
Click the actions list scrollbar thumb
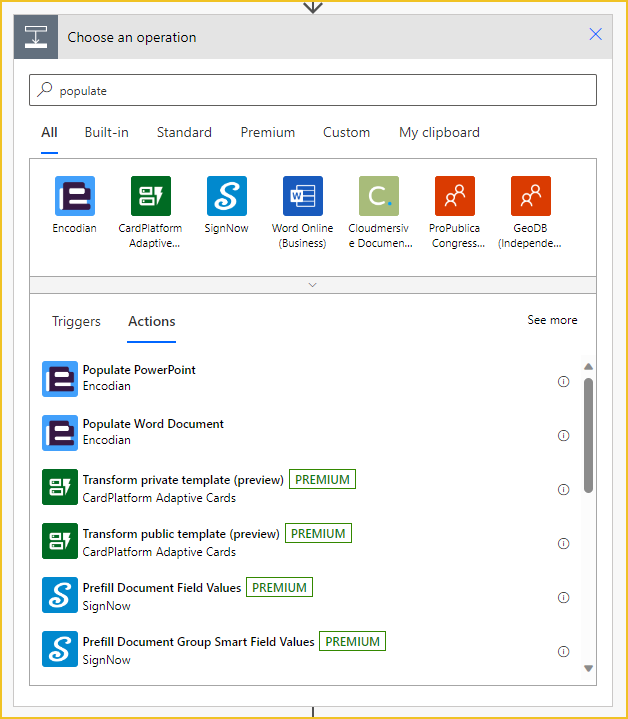click(589, 435)
